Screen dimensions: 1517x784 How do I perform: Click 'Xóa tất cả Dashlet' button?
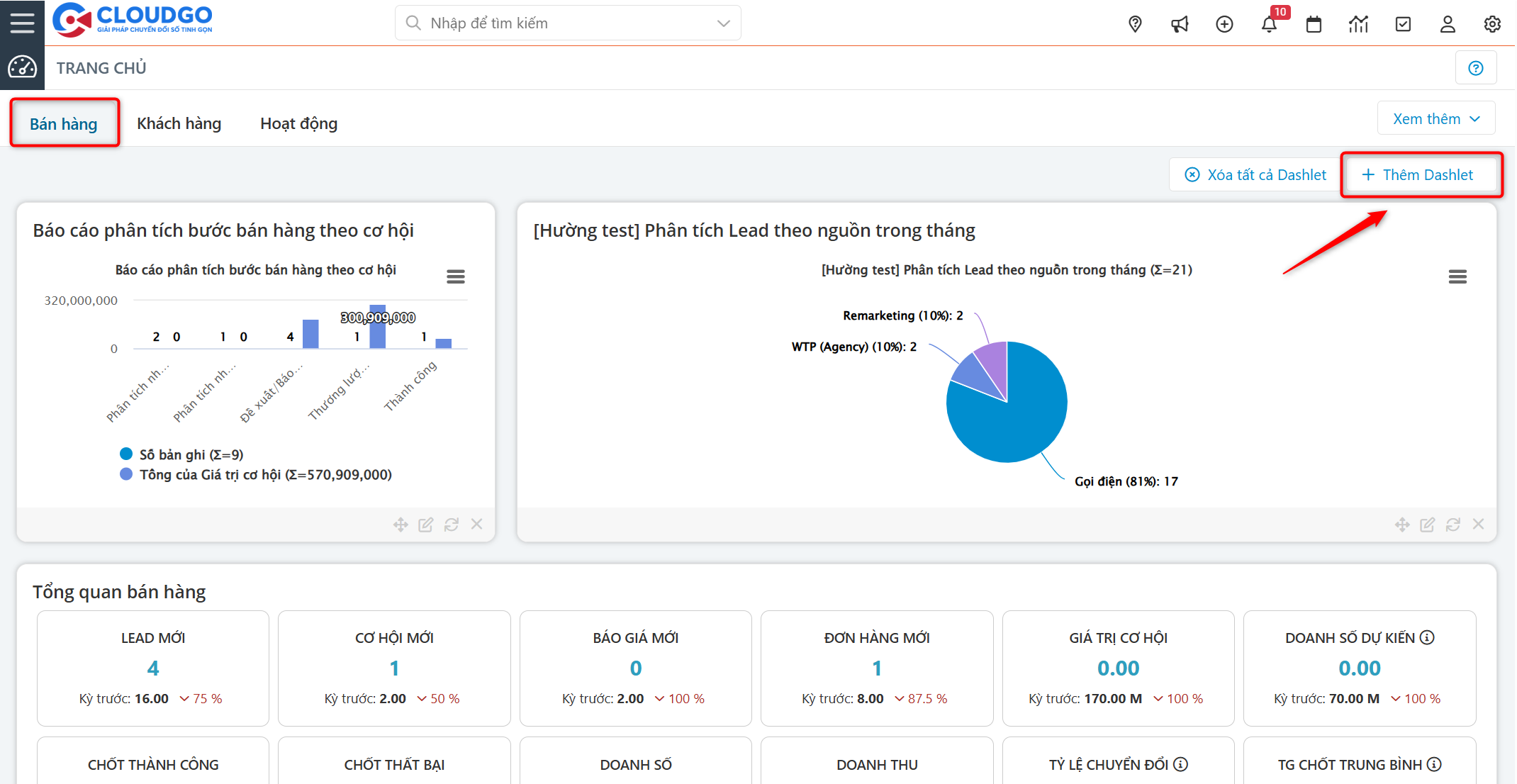click(1255, 174)
